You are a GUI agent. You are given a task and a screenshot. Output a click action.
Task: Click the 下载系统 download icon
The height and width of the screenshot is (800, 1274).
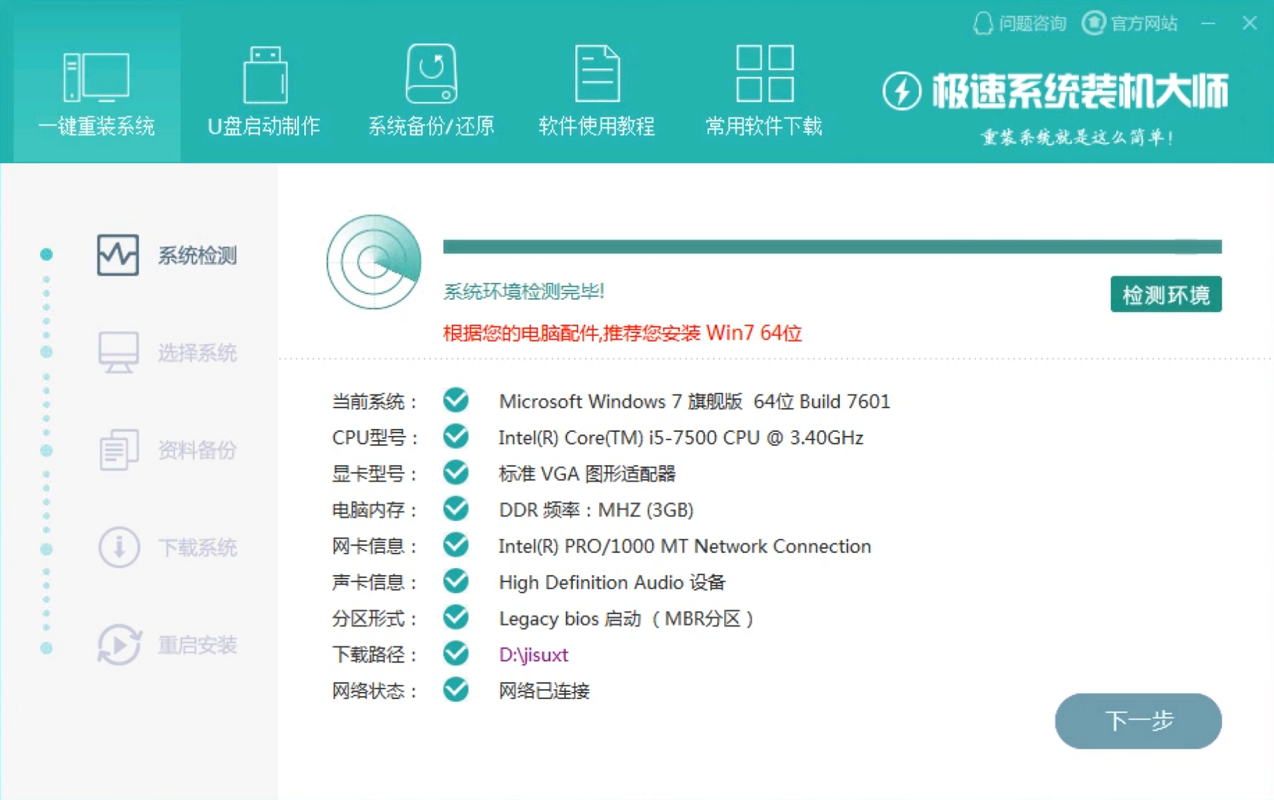tap(117, 547)
